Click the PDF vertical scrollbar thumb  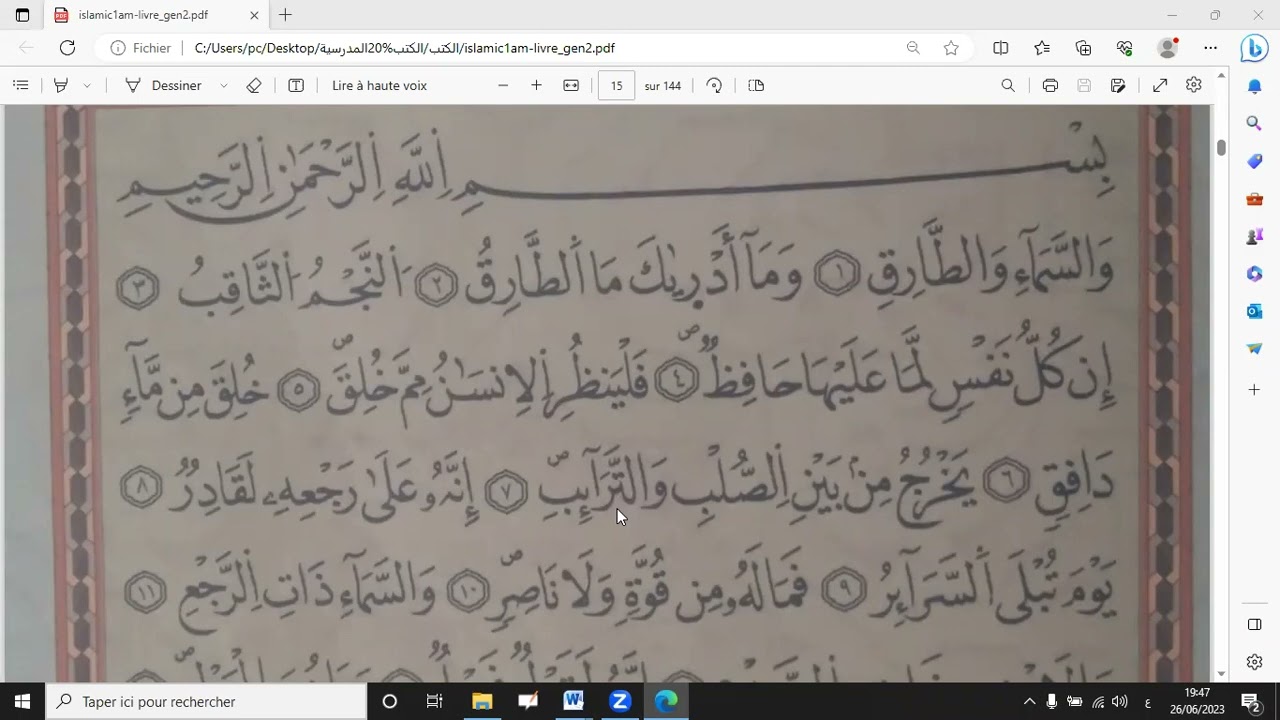tap(1221, 148)
